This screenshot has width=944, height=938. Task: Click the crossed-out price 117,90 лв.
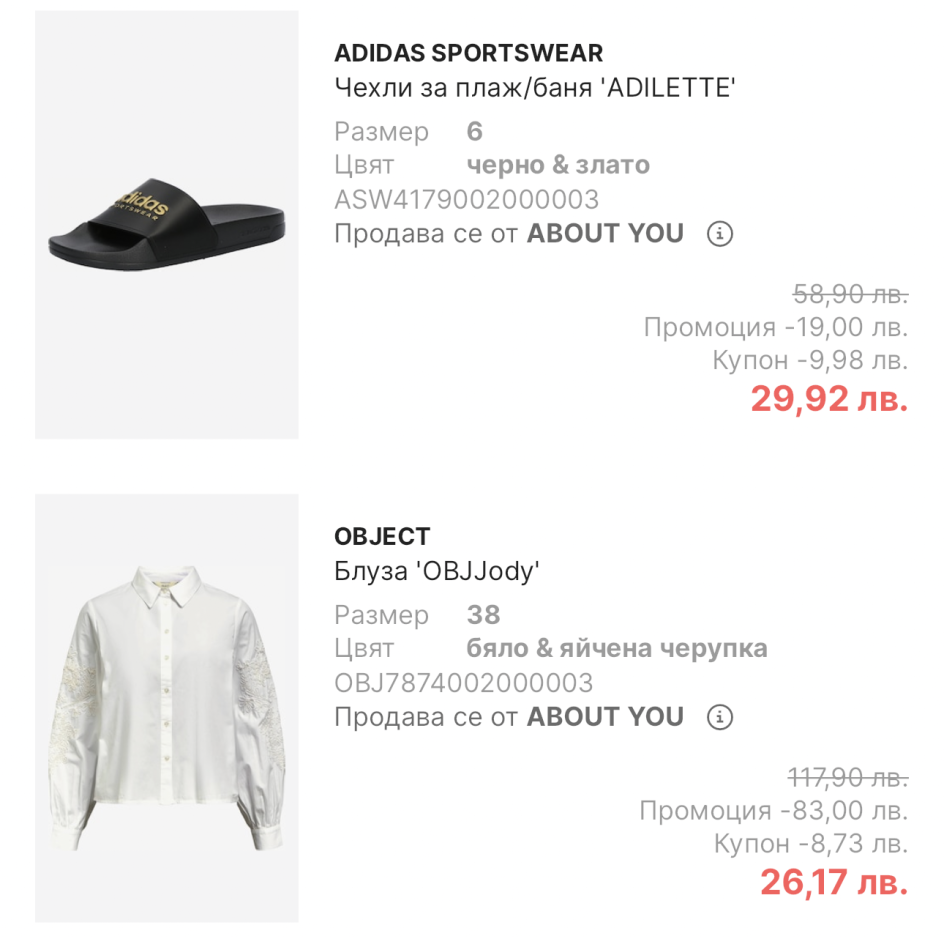point(848,777)
